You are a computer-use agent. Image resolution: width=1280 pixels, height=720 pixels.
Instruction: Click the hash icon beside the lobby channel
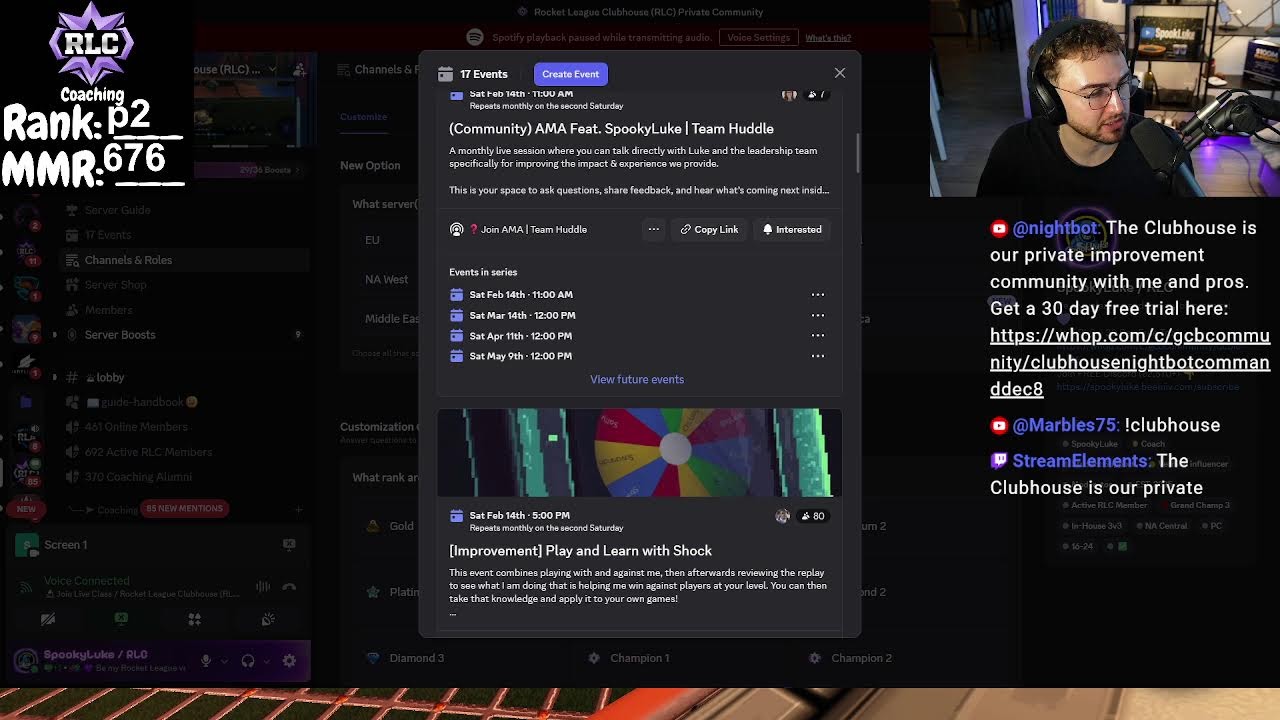coord(71,377)
